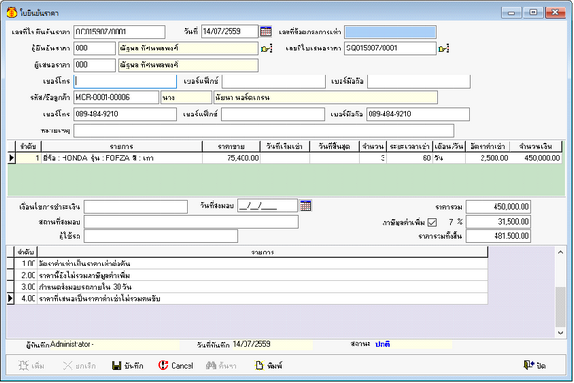The height and width of the screenshot is (383, 574).
Task: Click the empty mobile field in the top contact row
Action: (x=419, y=81)
